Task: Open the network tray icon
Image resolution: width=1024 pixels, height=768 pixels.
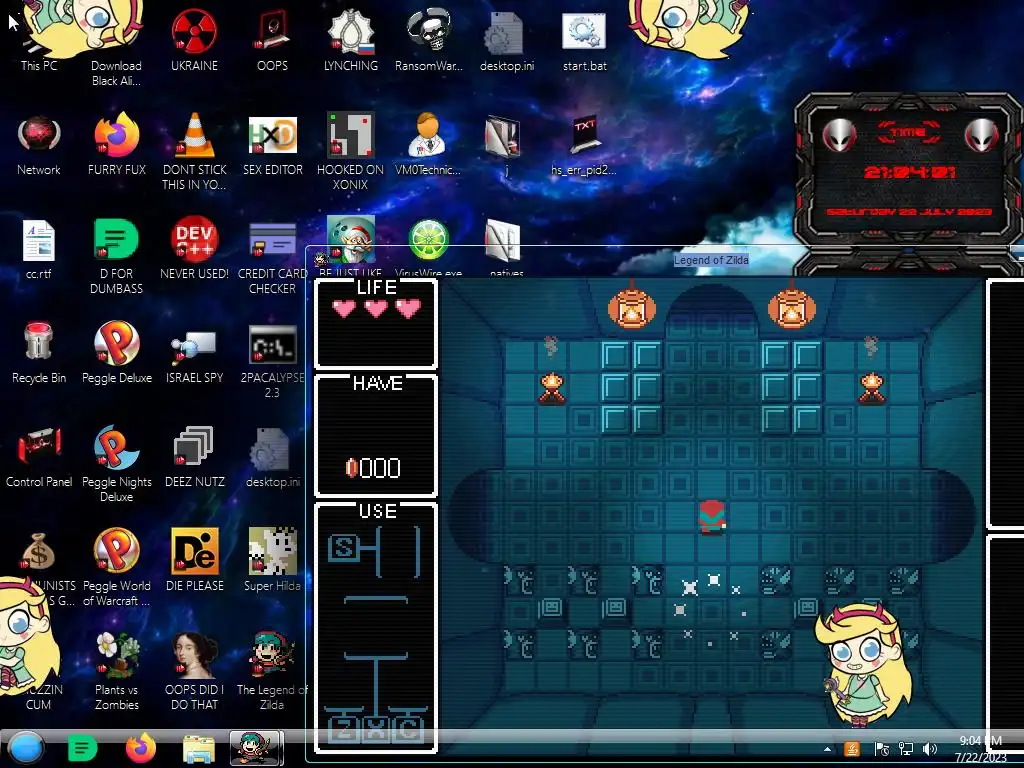Action: (906, 749)
